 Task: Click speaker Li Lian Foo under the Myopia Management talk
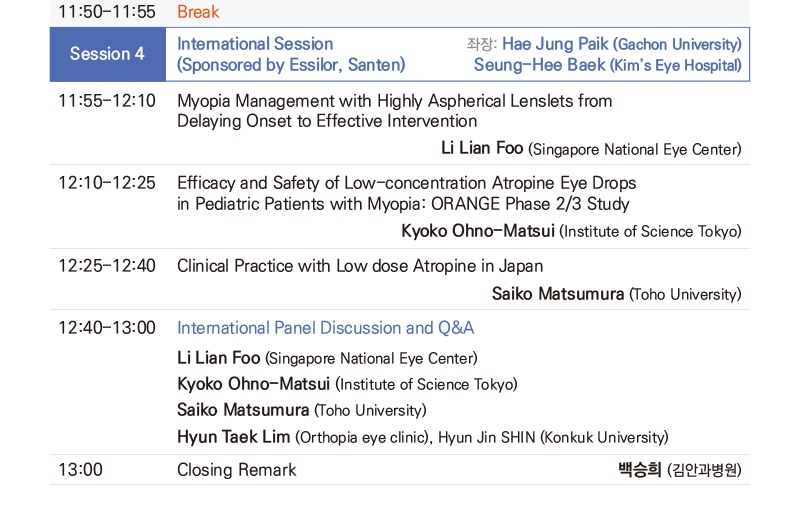482,149
